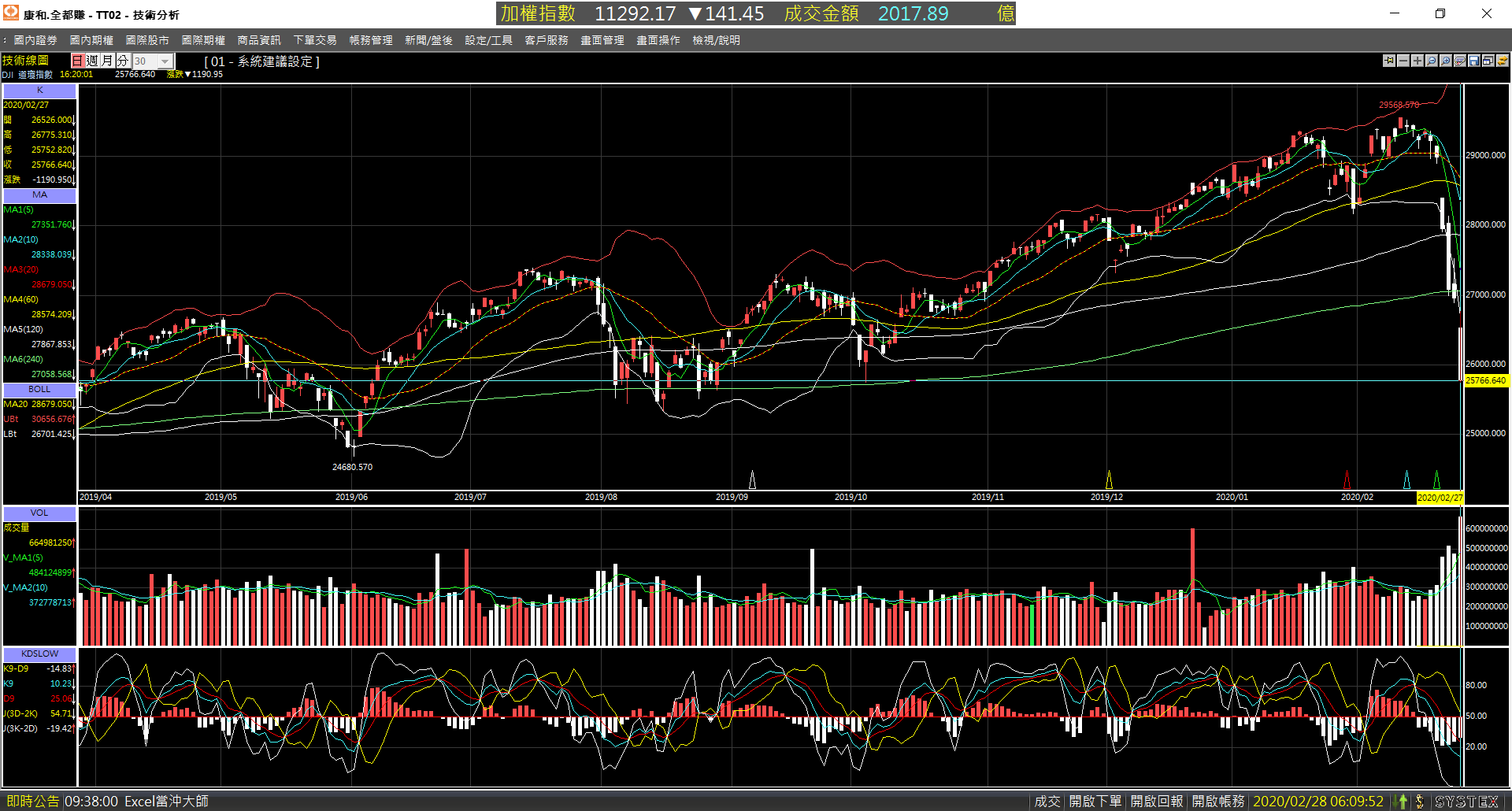Click the yellow triangle marker near 2019/12

point(1109,480)
